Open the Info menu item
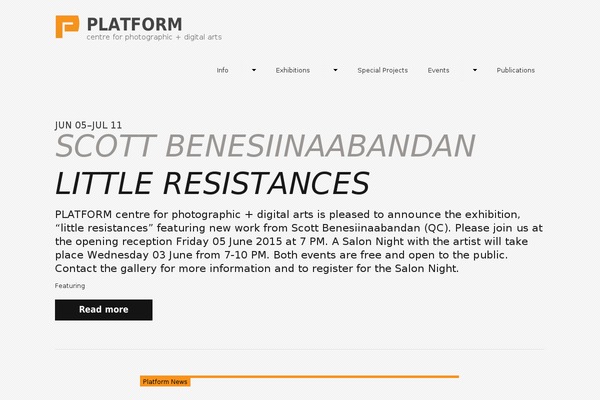Image resolution: width=600 pixels, height=400 pixels. pos(222,70)
